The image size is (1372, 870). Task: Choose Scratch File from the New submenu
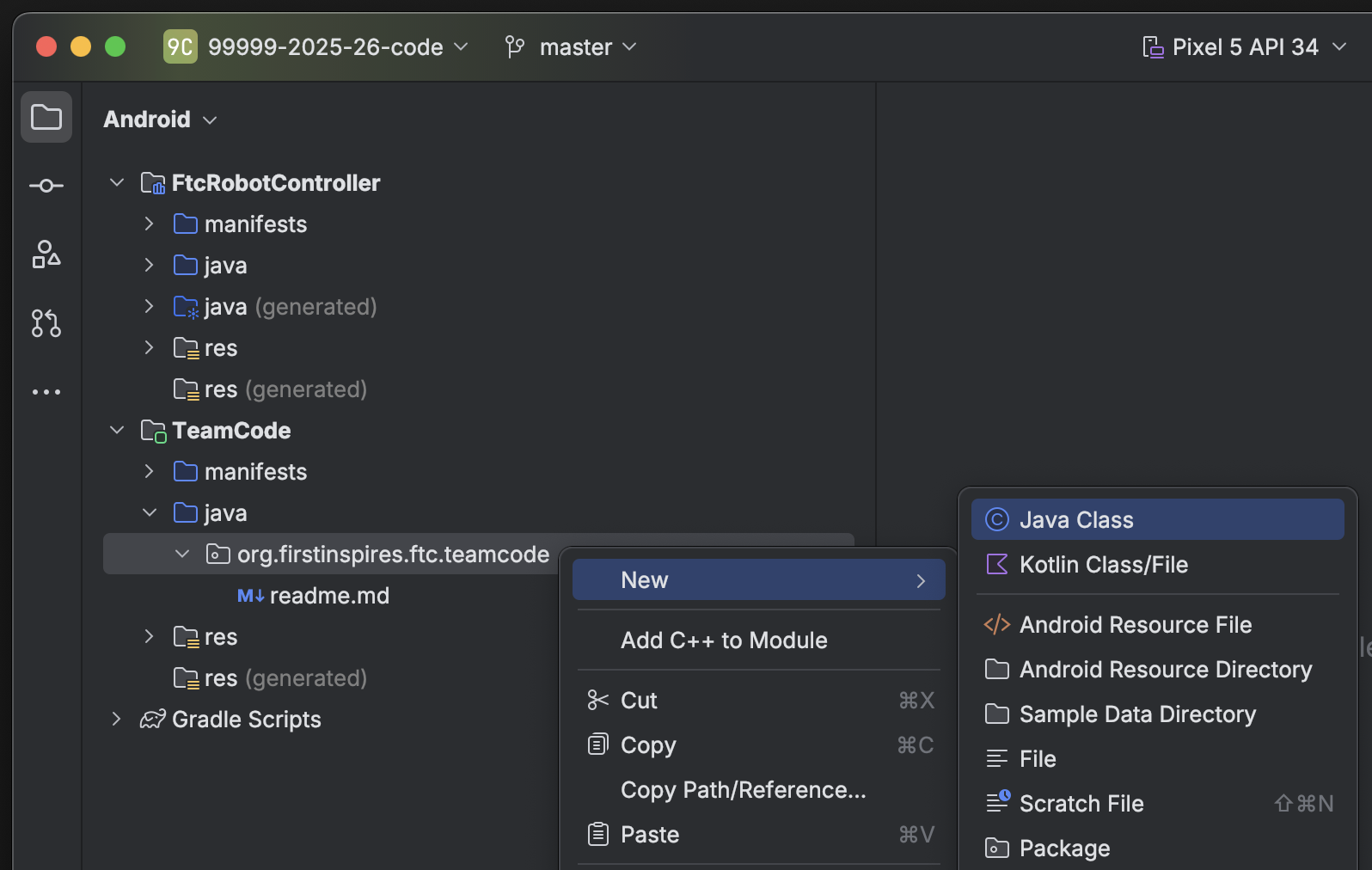tap(1081, 804)
